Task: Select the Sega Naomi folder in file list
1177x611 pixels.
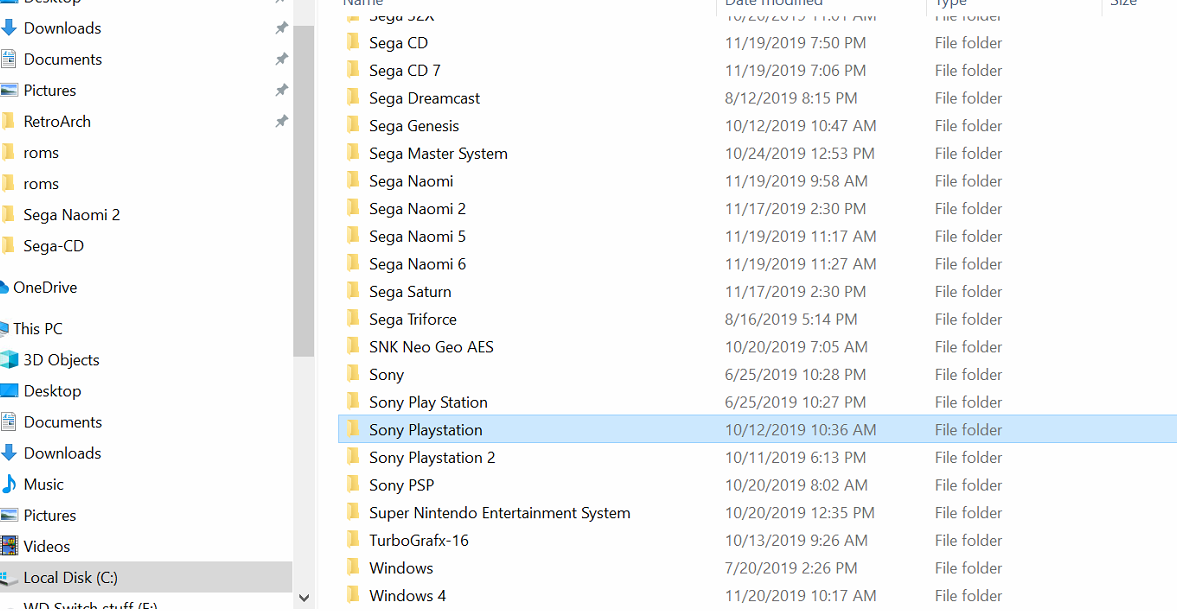Action: point(411,181)
